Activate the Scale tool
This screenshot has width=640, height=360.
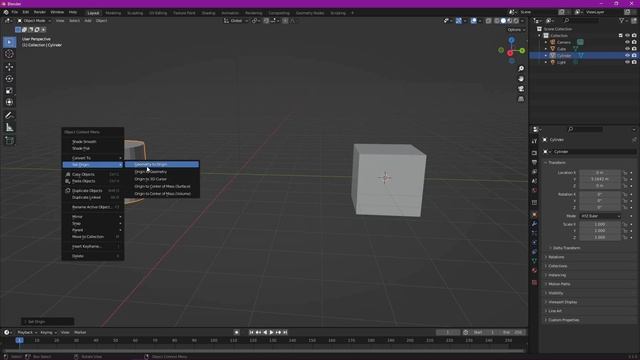tap(9, 91)
